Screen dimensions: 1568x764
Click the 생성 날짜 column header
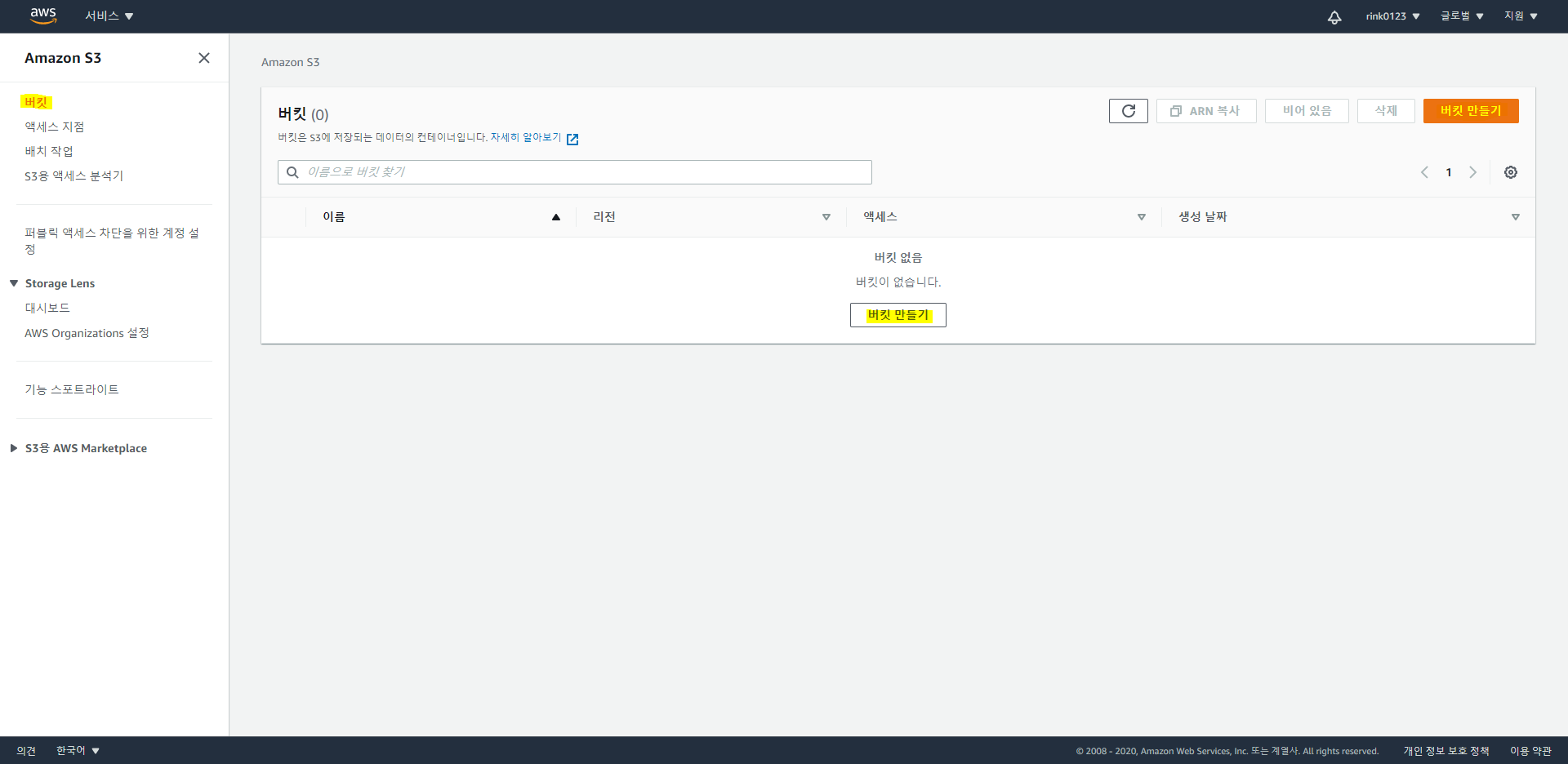click(x=1202, y=217)
